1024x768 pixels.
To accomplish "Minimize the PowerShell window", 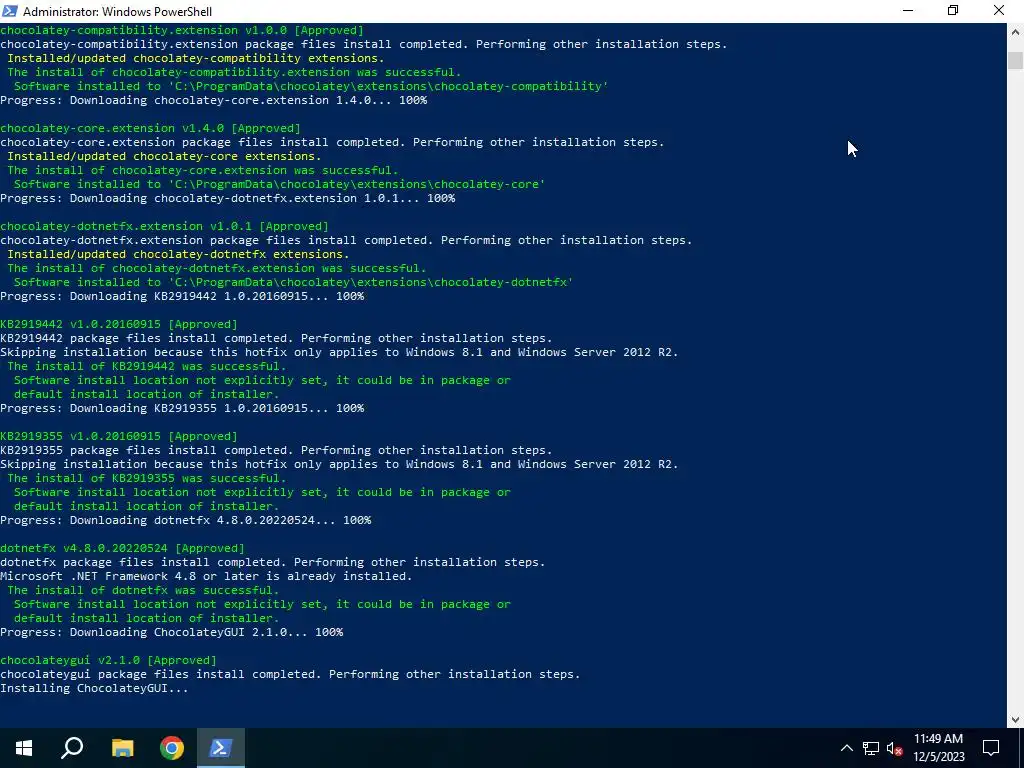I will [908, 11].
